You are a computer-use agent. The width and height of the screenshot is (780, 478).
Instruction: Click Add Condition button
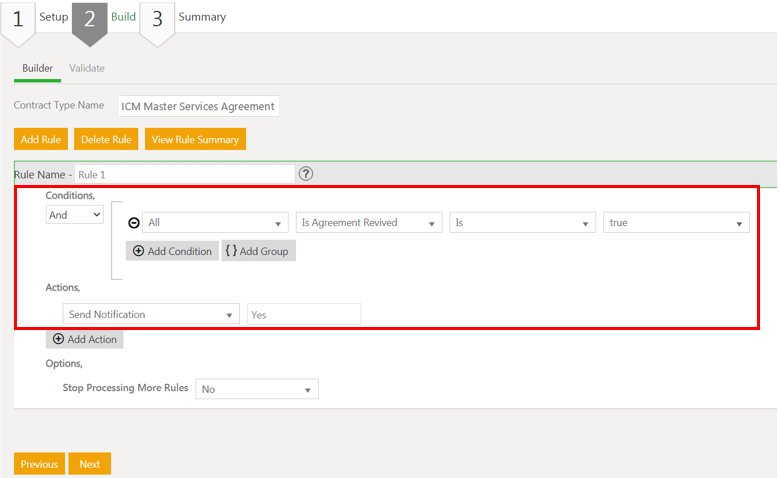[172, 251]
